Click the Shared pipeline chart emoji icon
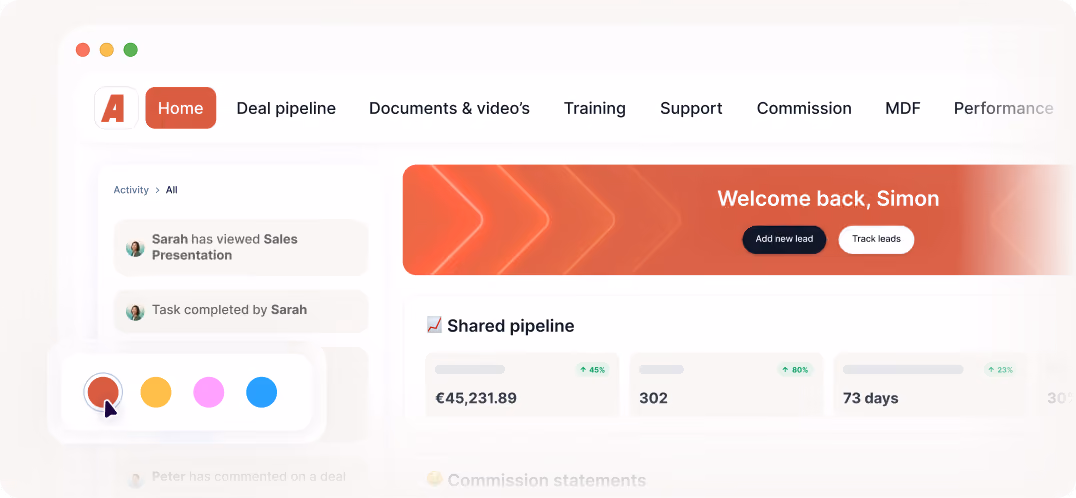This screenshot has height=498, width=1076. tap(434, 325)
